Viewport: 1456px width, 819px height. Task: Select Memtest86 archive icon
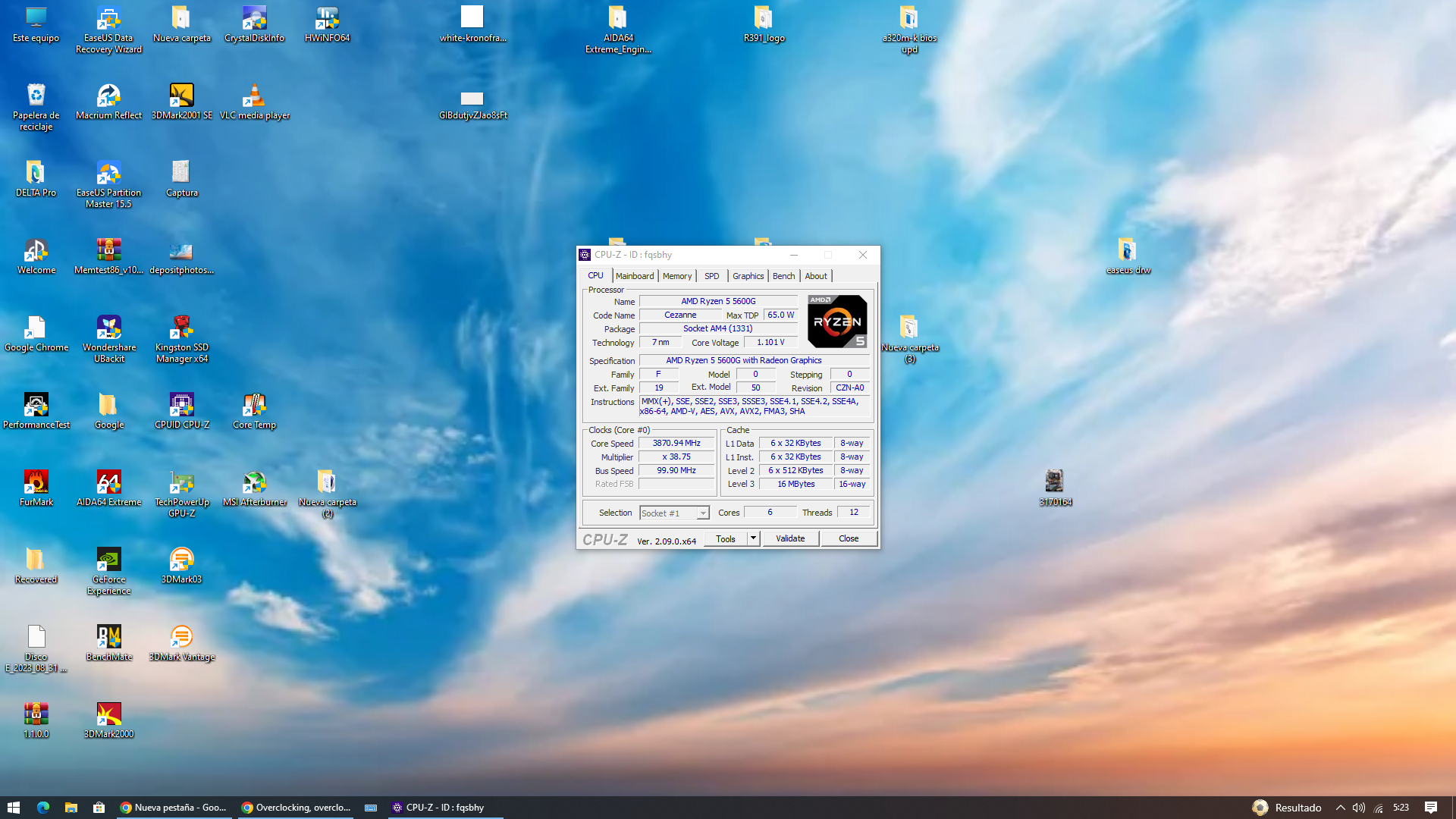pos(108,256)
